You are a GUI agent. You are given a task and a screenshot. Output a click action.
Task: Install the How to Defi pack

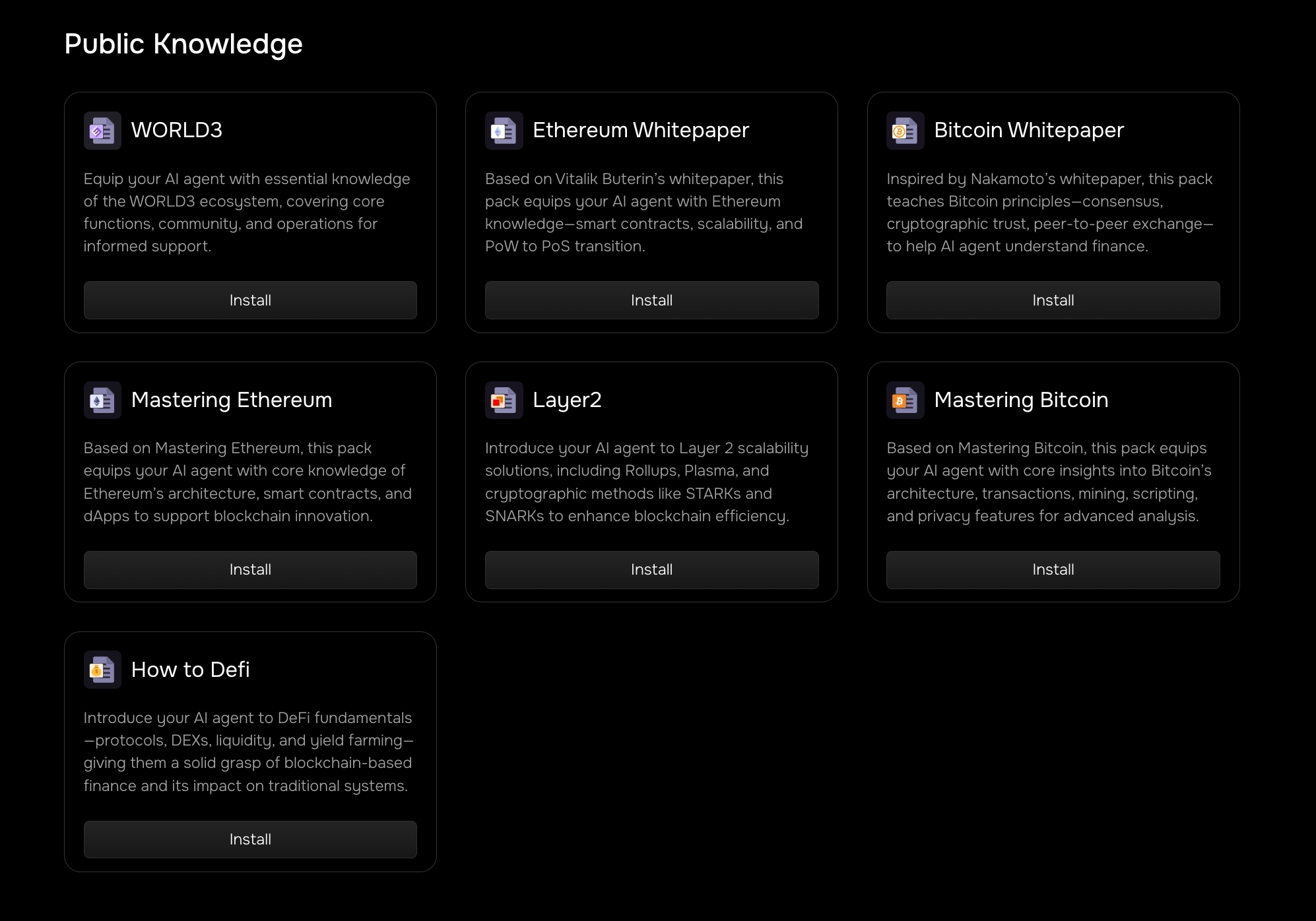point(250,839)
